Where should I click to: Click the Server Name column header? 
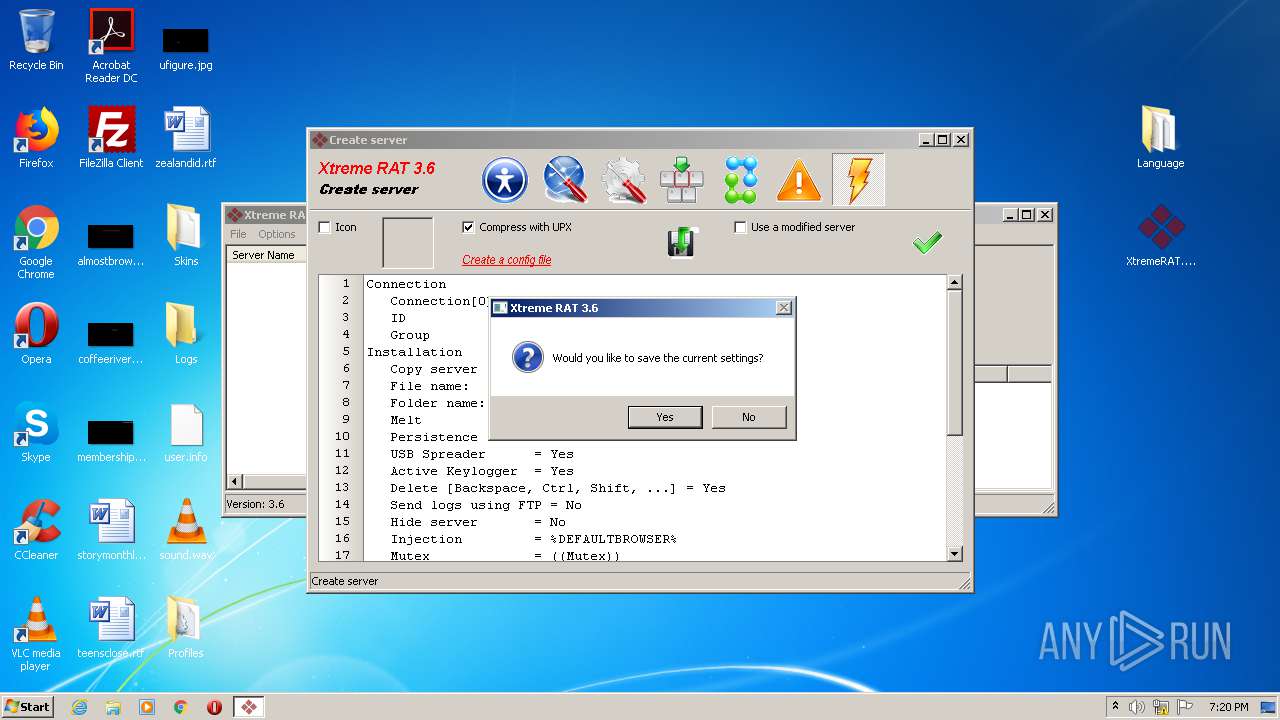tap(263, 255)
